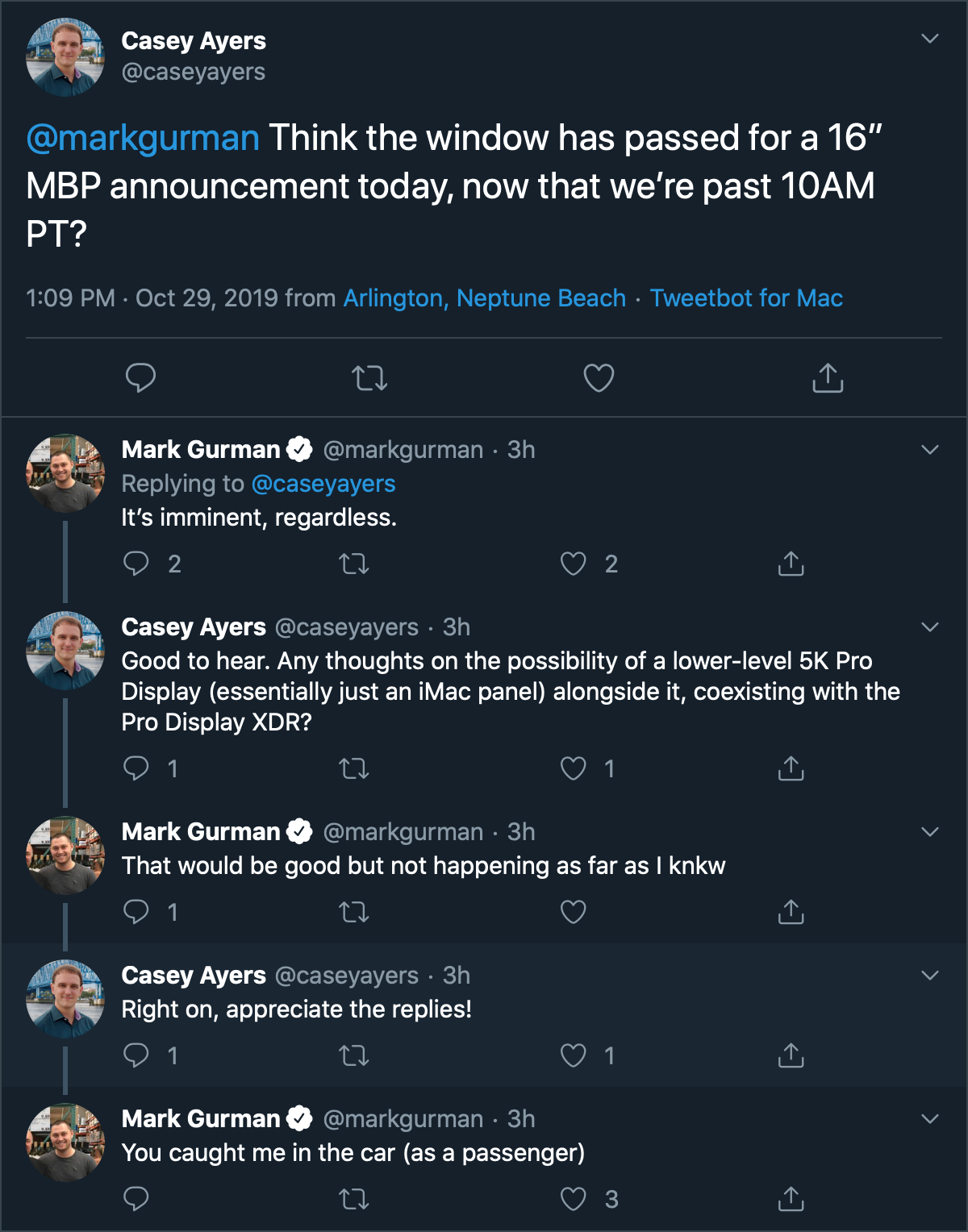Viewport: 968px width, 1232px height.
Task: Like the "It's imminent, regardless." reply
Action: click(574, 564)
